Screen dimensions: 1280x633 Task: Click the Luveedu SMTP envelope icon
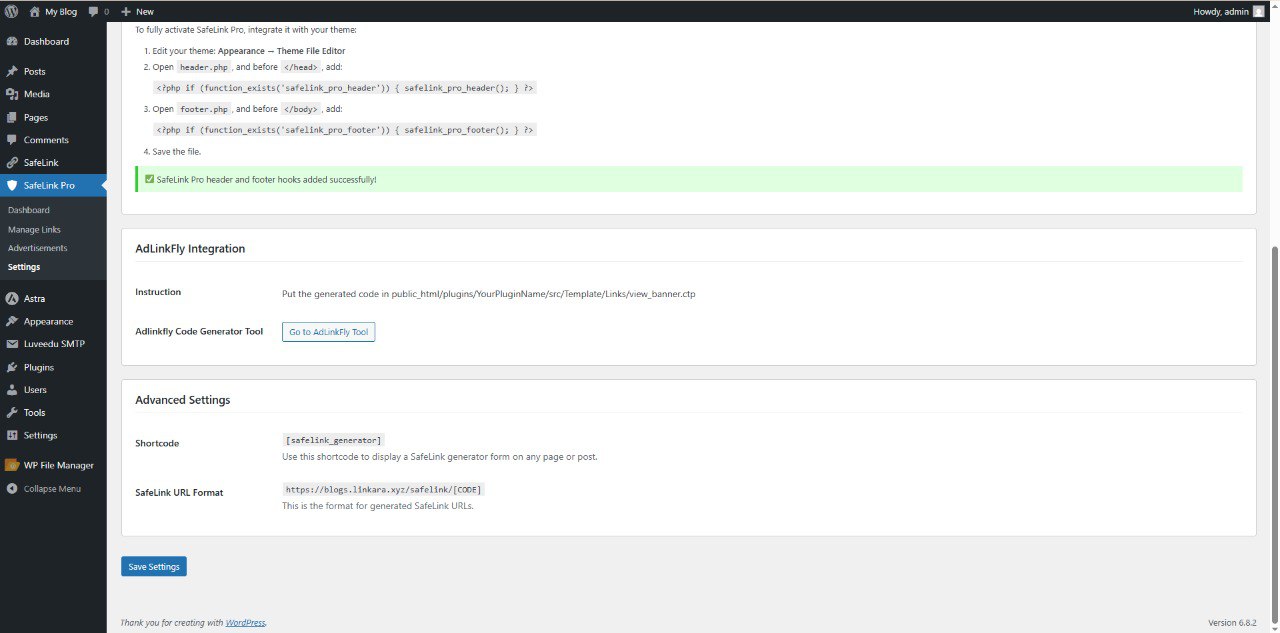click(12, 344)
